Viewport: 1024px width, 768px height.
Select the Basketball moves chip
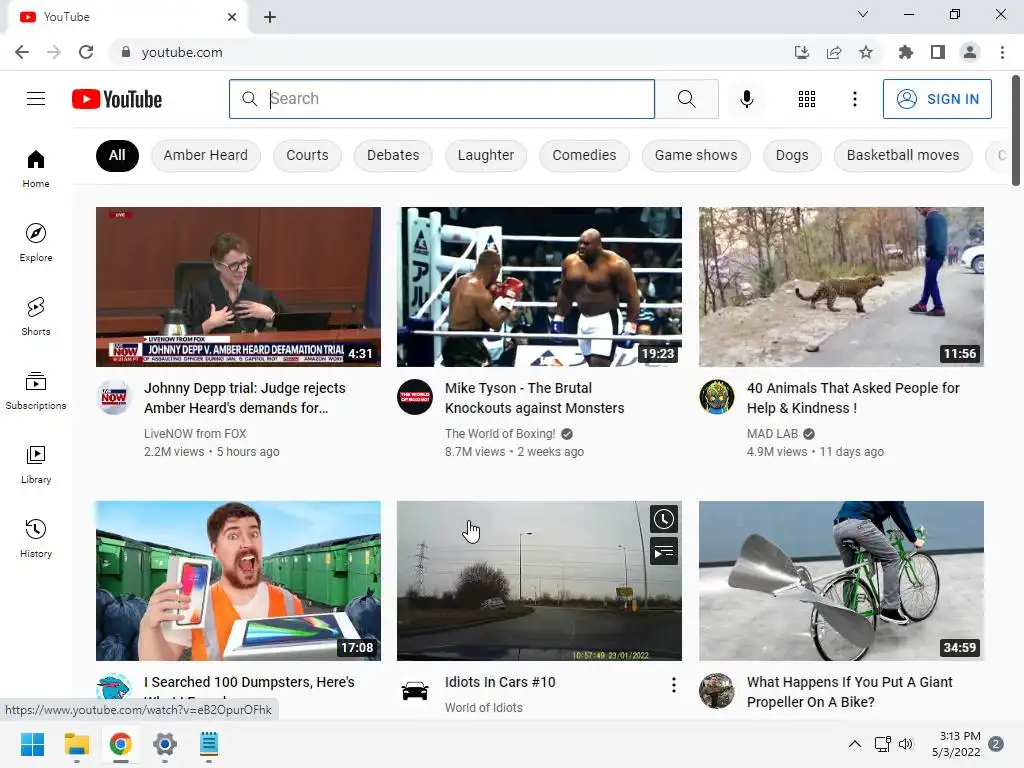[903, 155]
